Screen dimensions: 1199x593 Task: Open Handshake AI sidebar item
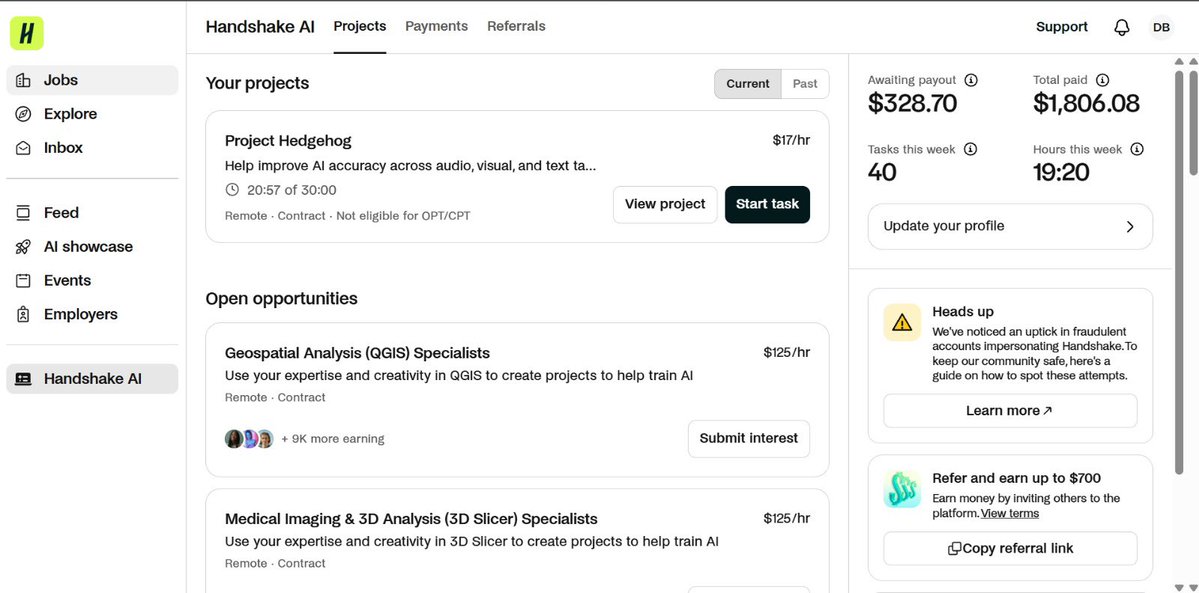(x=93, y=379)
